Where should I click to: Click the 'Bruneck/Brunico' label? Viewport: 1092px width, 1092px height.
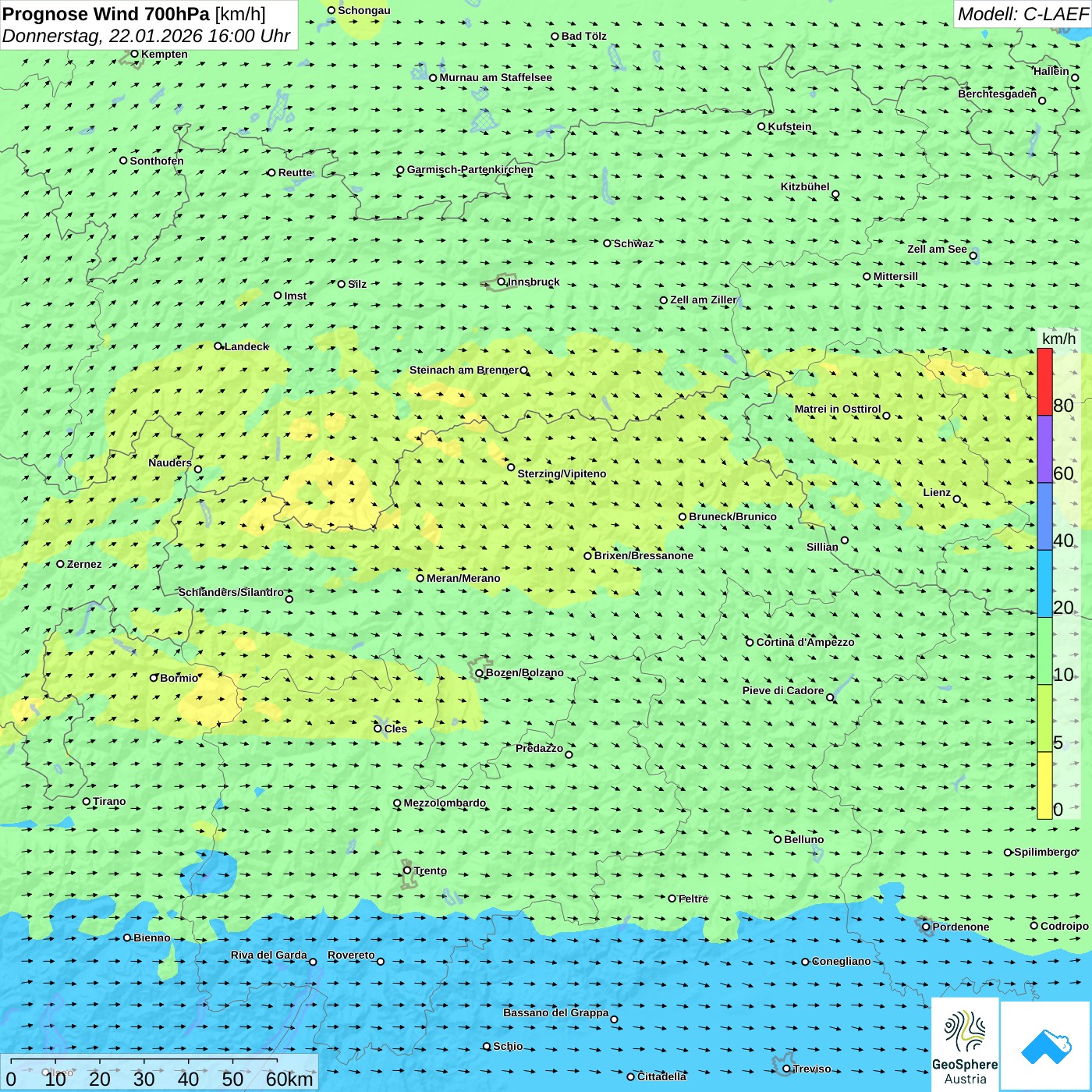[x=732, y=516]
